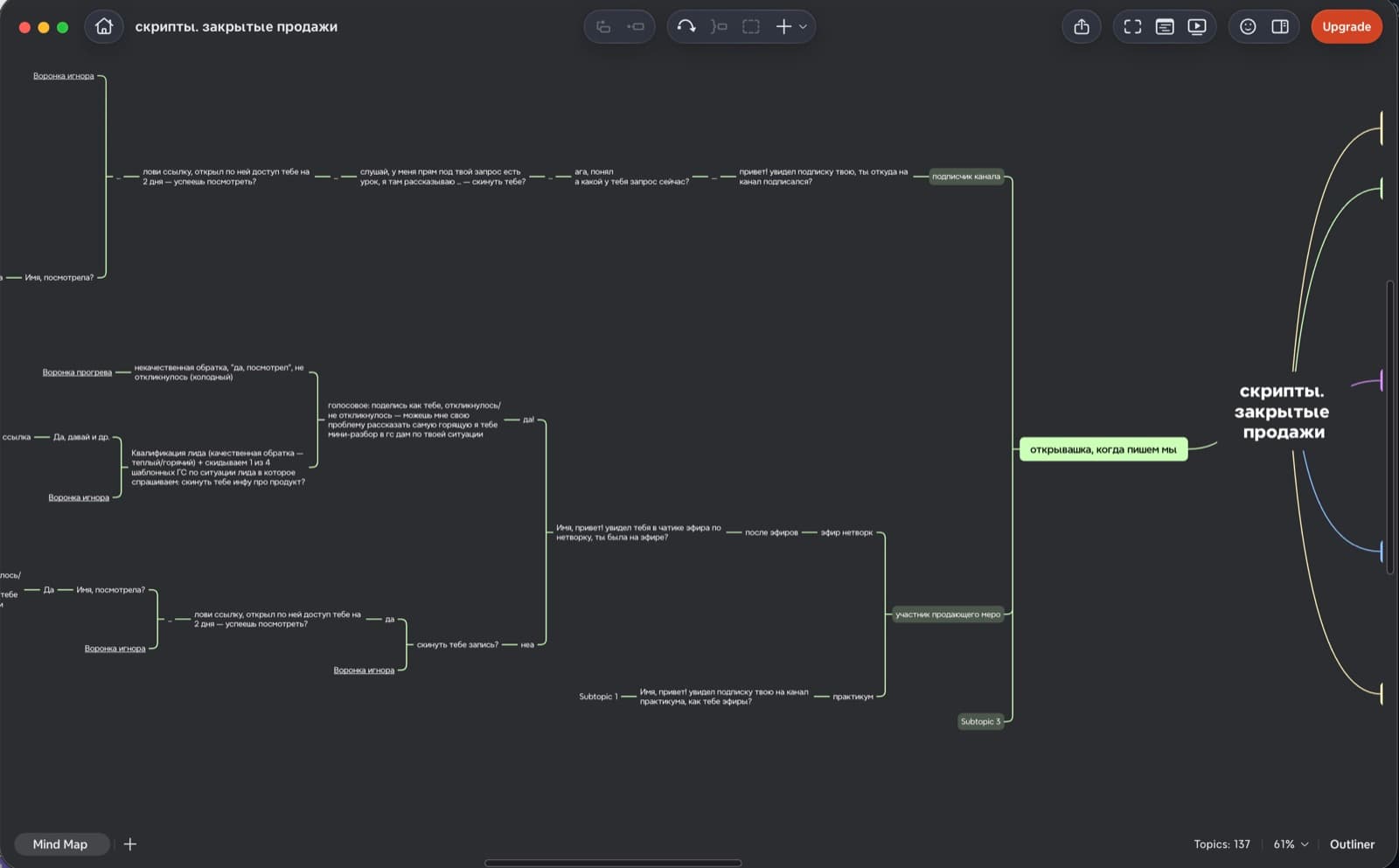1399x868 pixels.
Task: Select node голосовое: поделись как тебе
Action: (x=414, y=420)
